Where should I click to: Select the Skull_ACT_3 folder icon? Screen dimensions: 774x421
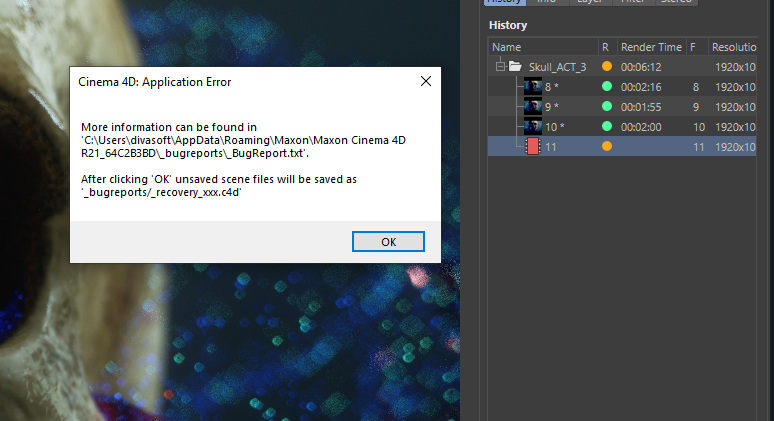tap(515, 66)
